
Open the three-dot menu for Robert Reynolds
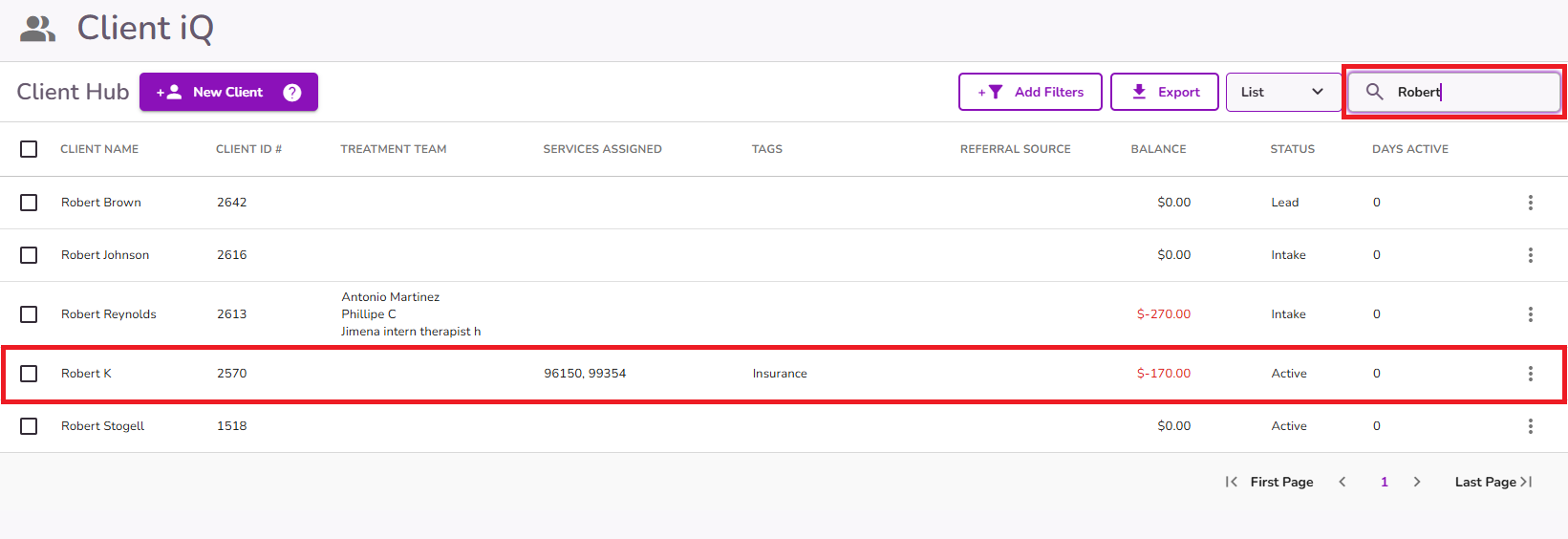point(1530,314)
